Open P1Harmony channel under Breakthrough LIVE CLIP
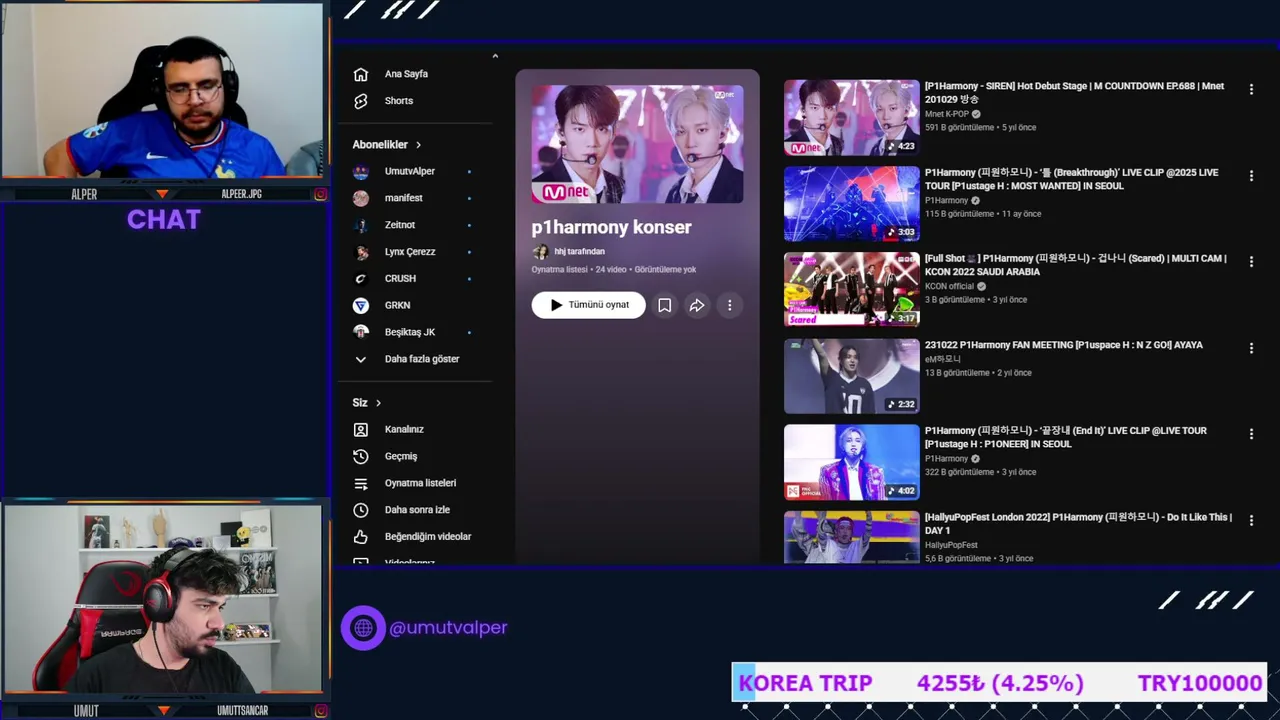The image size is (1280, 720). (947, 200)
